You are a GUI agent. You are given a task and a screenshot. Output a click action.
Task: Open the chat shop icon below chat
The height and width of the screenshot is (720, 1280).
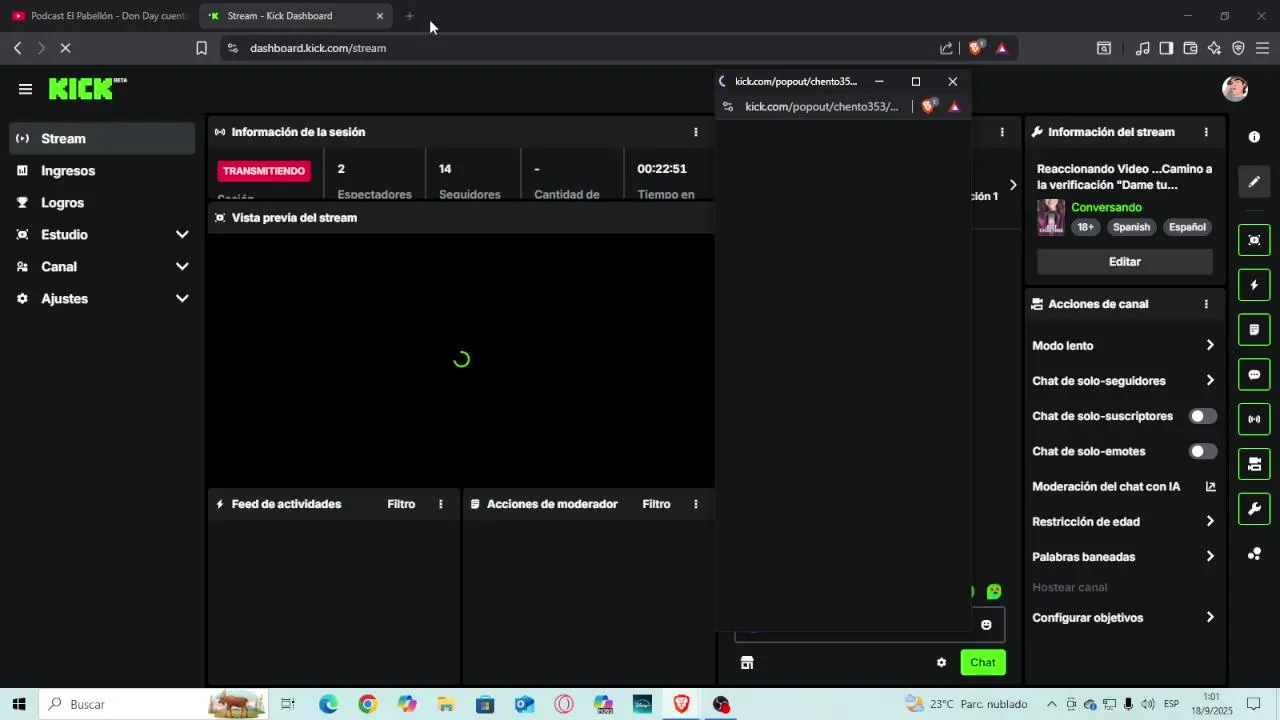coord(746,662)
